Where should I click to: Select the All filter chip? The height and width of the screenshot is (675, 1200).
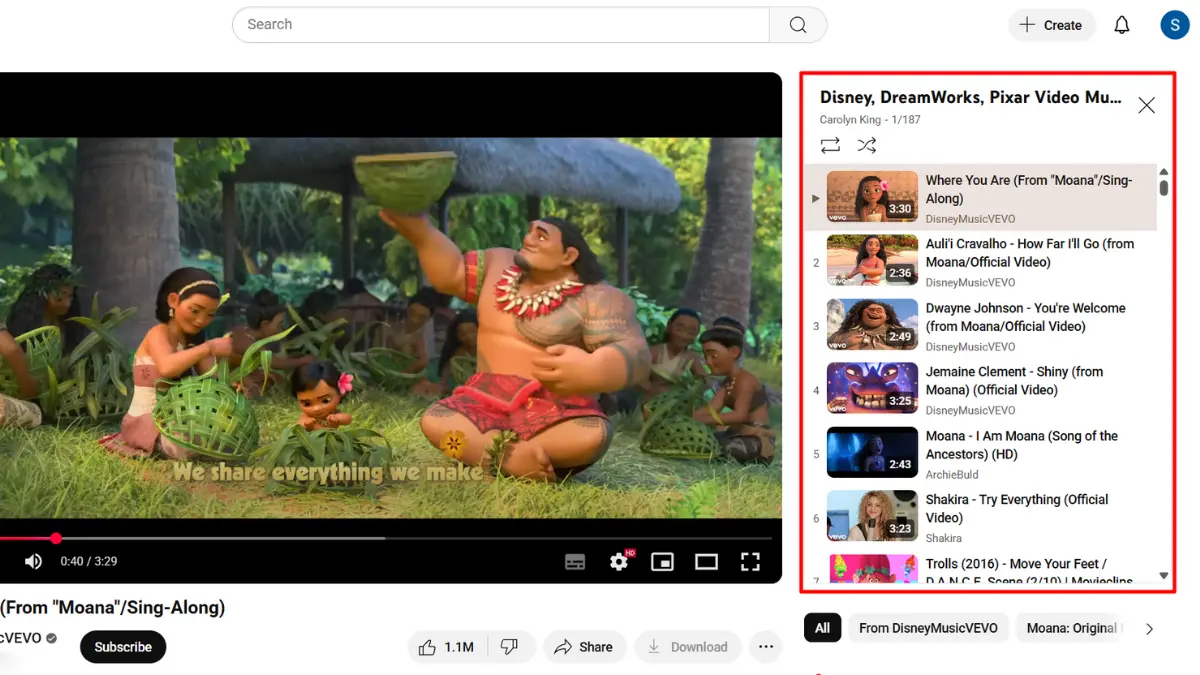pos(822,629)
